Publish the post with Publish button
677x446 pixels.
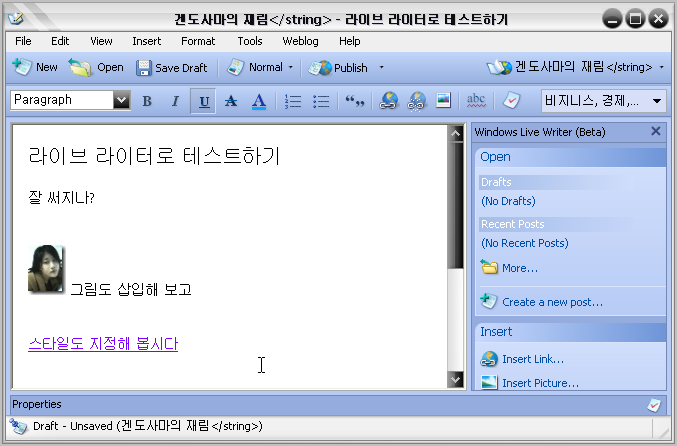(338, 68)
